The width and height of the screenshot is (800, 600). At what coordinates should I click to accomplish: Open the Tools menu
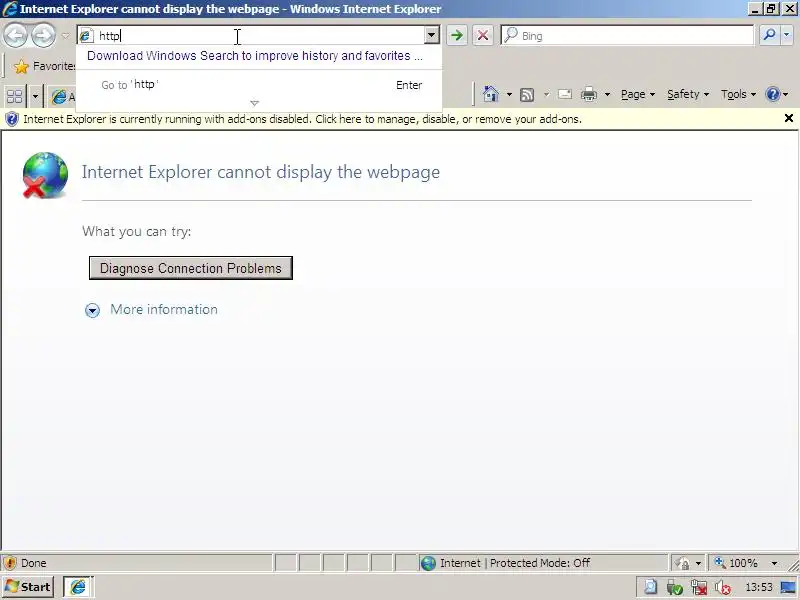click(x=738, y=94)
